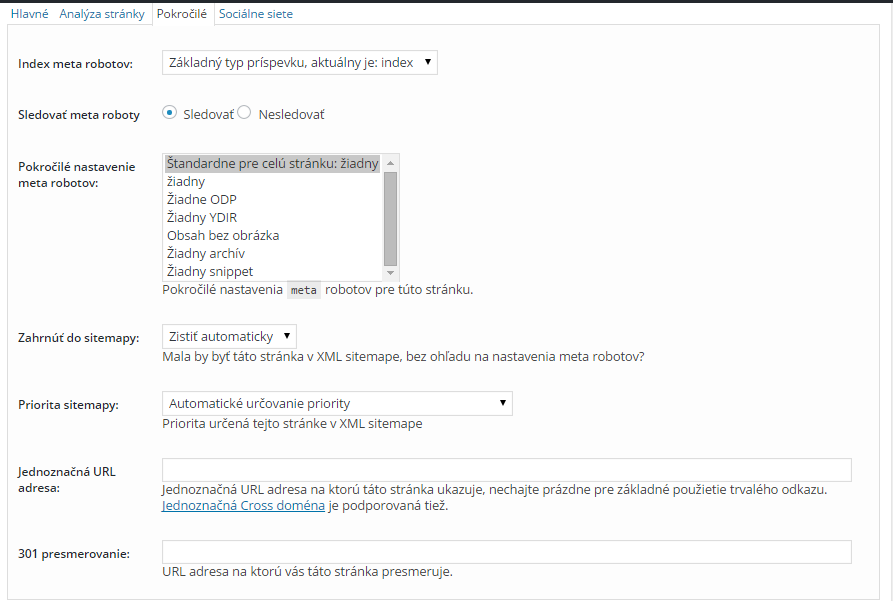Pick 'žiadny' in the meta robots list
This screenshot has height=601, width=893.
pos(186,182)
